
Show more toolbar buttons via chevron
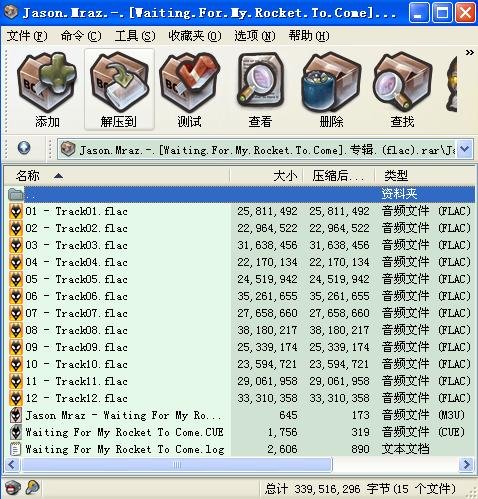click(470, 53)
